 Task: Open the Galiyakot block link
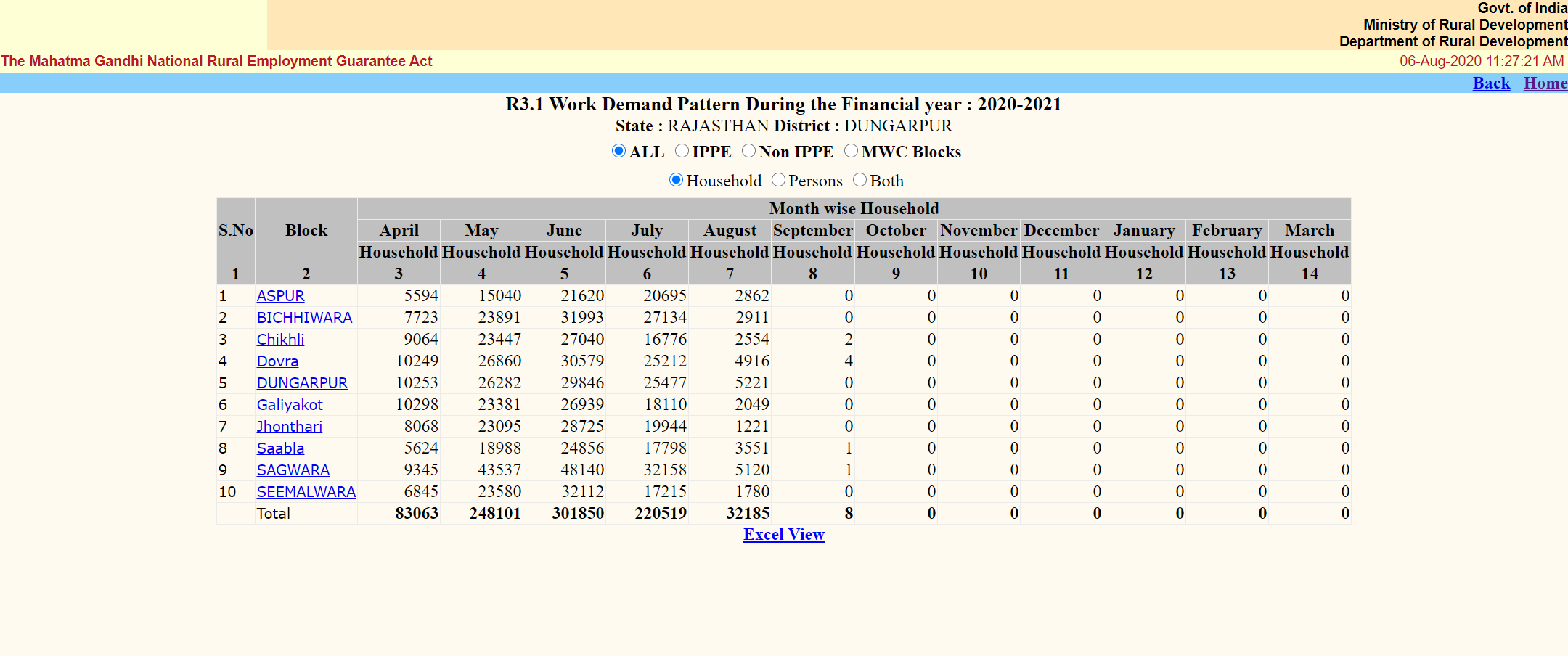click(x=290, y=405)
